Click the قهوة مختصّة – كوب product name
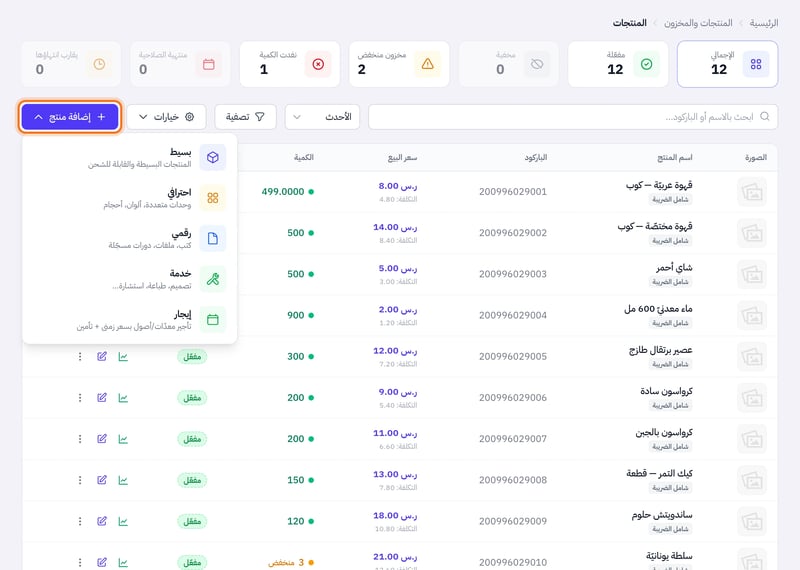Image resolution: width=800 pixels, height=570 pixels. pos(655,226)
